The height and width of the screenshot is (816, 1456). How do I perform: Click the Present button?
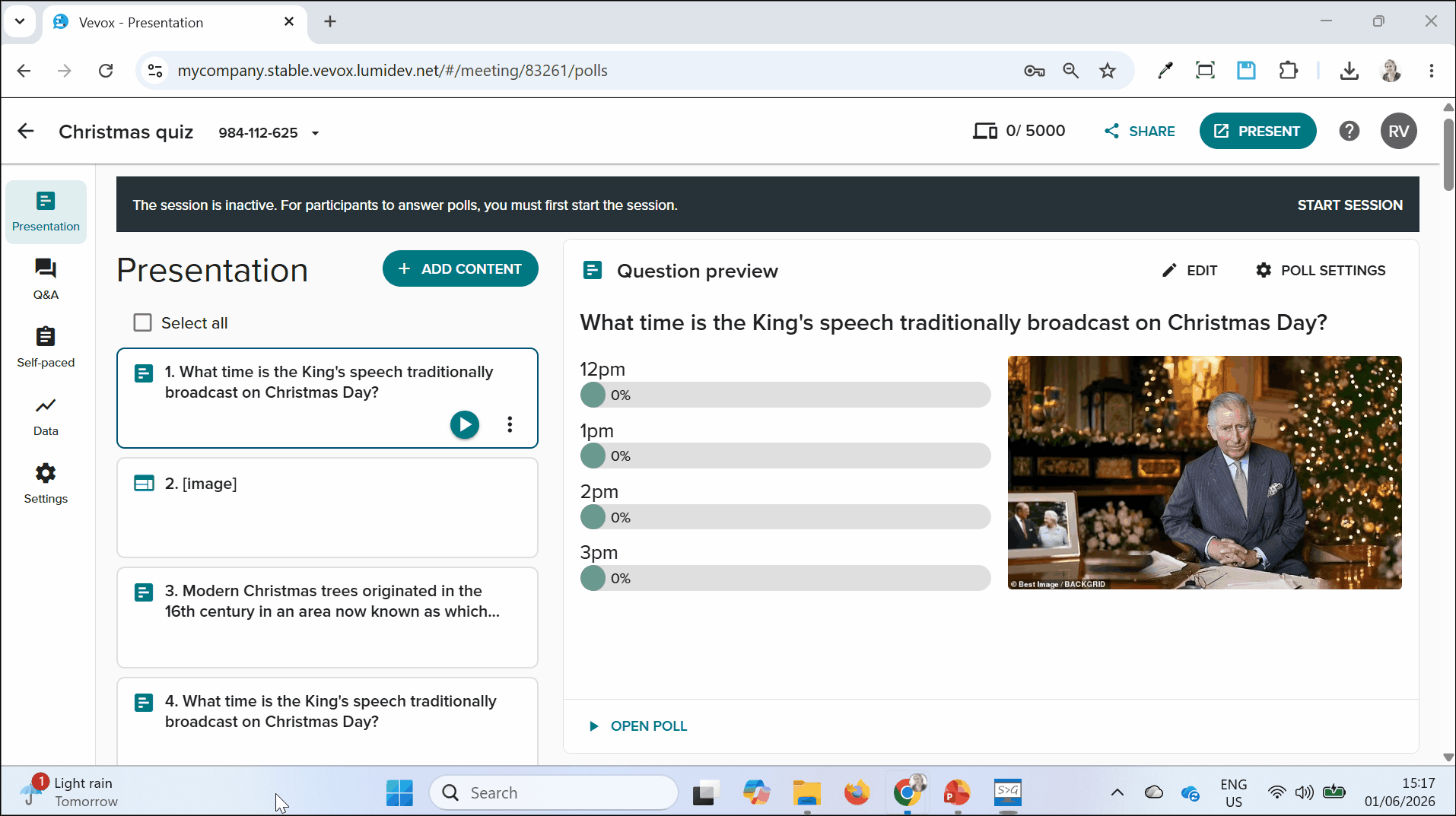click(x=1257, y=131)
